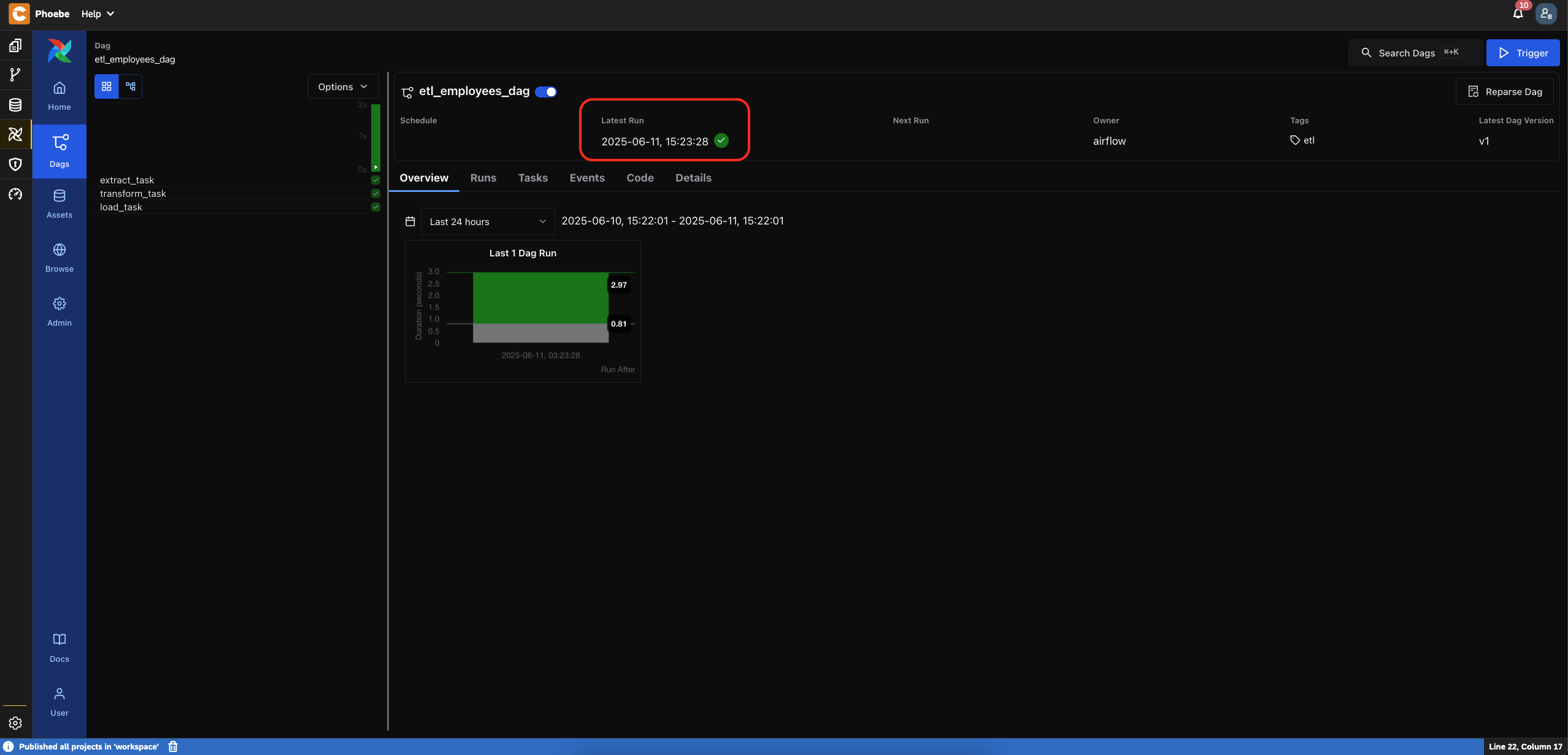Click the Line 22, Column 17 status

click(1525, 746)
